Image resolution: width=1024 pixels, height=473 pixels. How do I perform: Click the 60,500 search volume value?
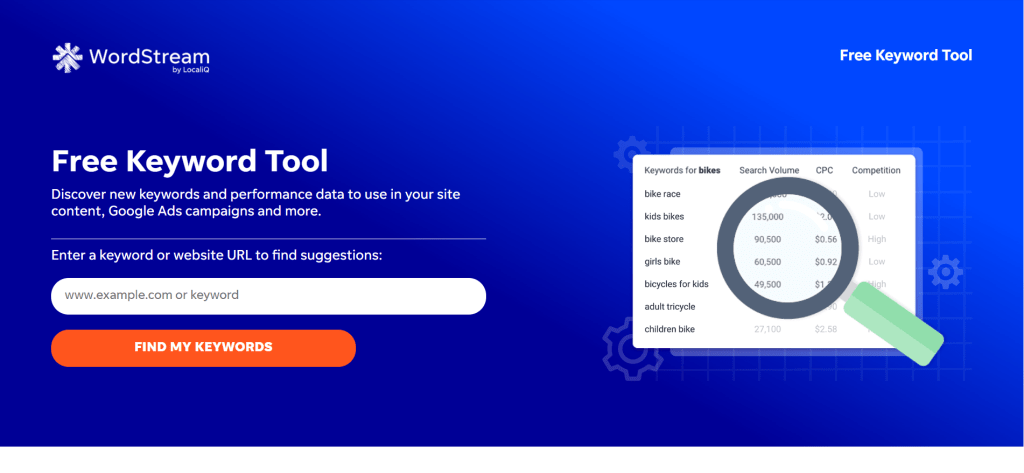[767, 261]
